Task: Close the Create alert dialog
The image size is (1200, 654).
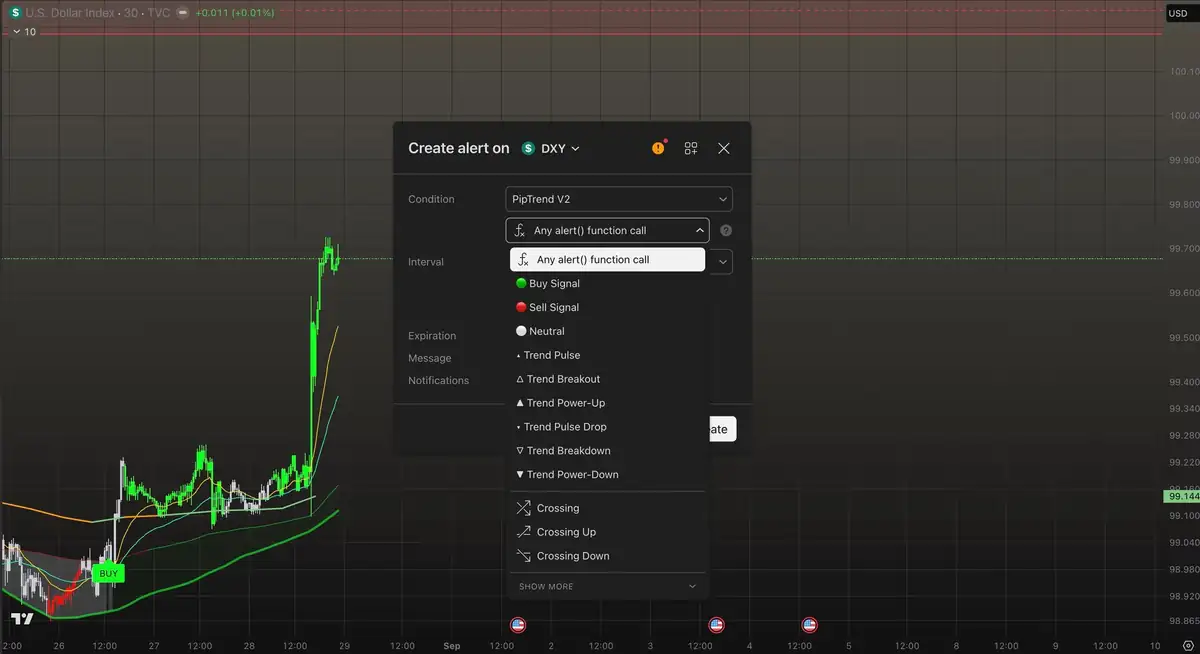Action: pyautogui.click(x=724, y=148)
